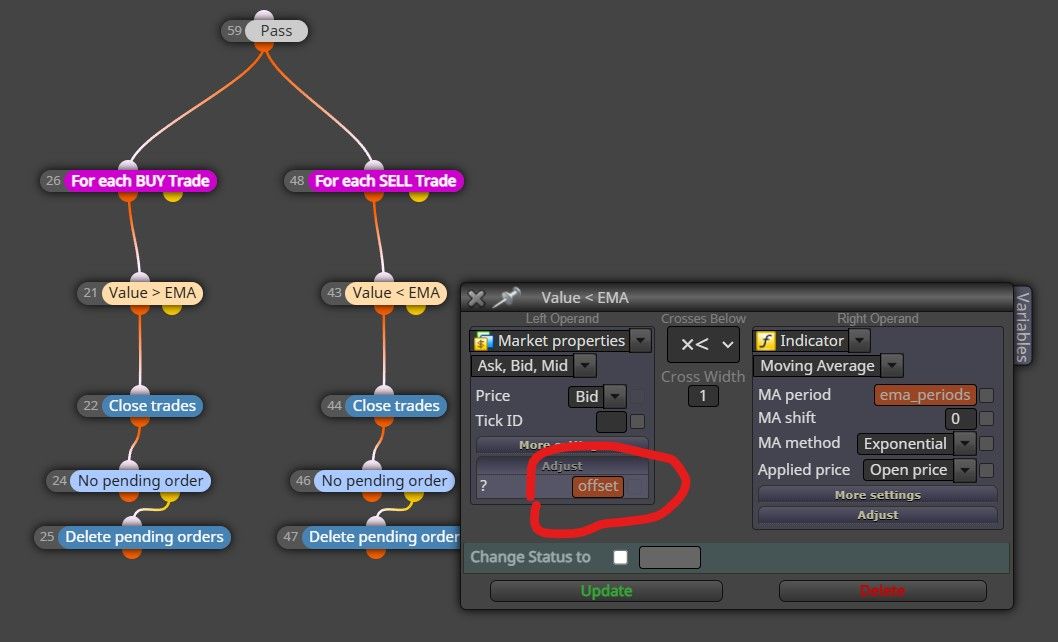Pin the Value < EMA dialog

(x=506, y=297)
